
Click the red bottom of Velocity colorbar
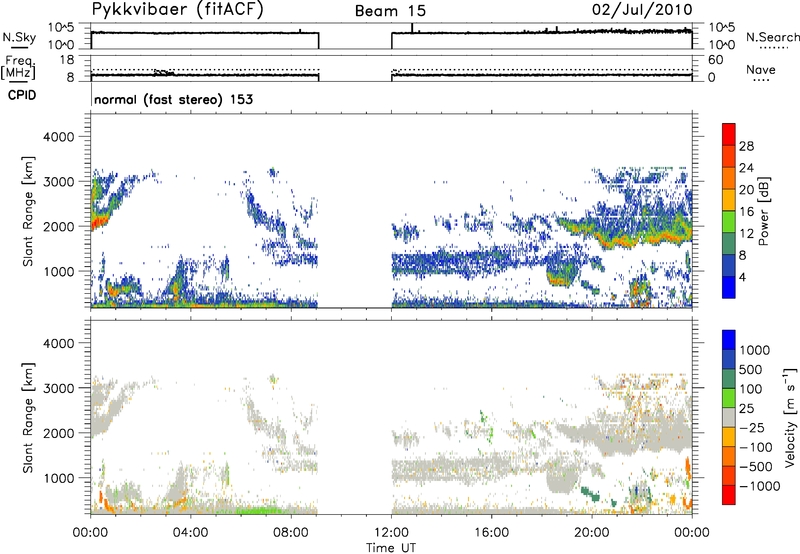[x=729, y=495]
